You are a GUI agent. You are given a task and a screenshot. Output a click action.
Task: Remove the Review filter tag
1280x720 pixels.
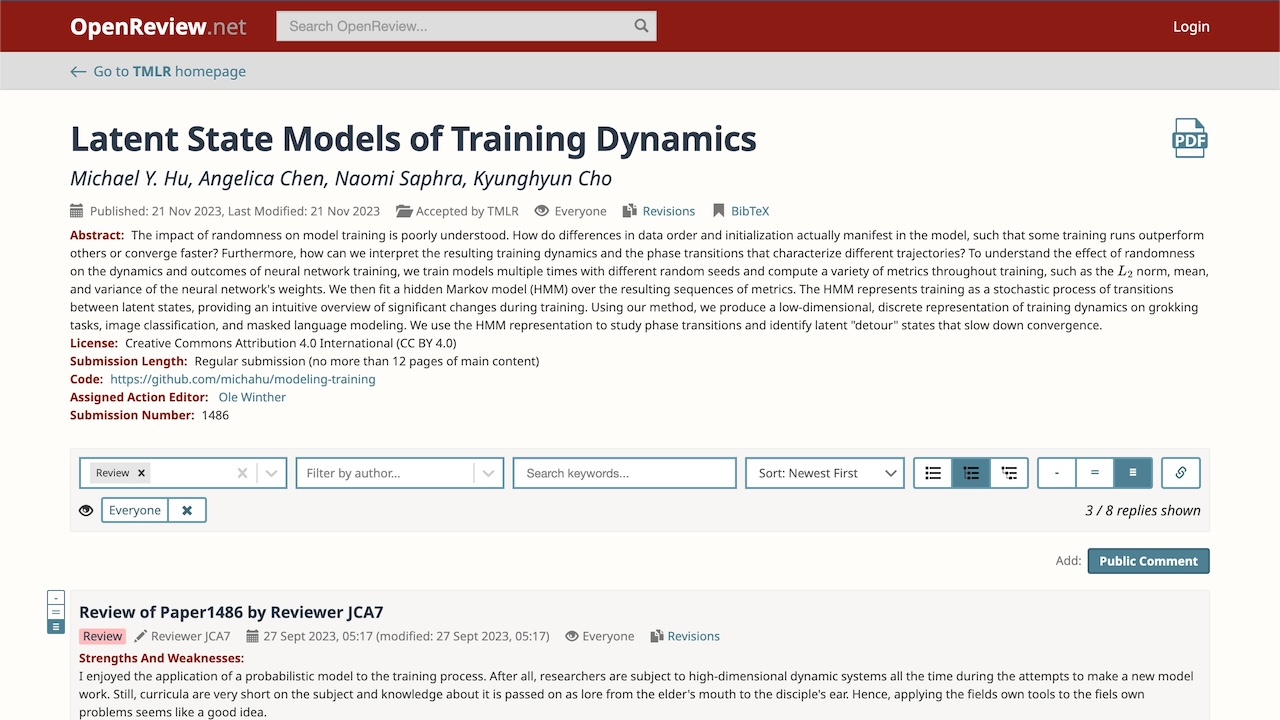142,473
